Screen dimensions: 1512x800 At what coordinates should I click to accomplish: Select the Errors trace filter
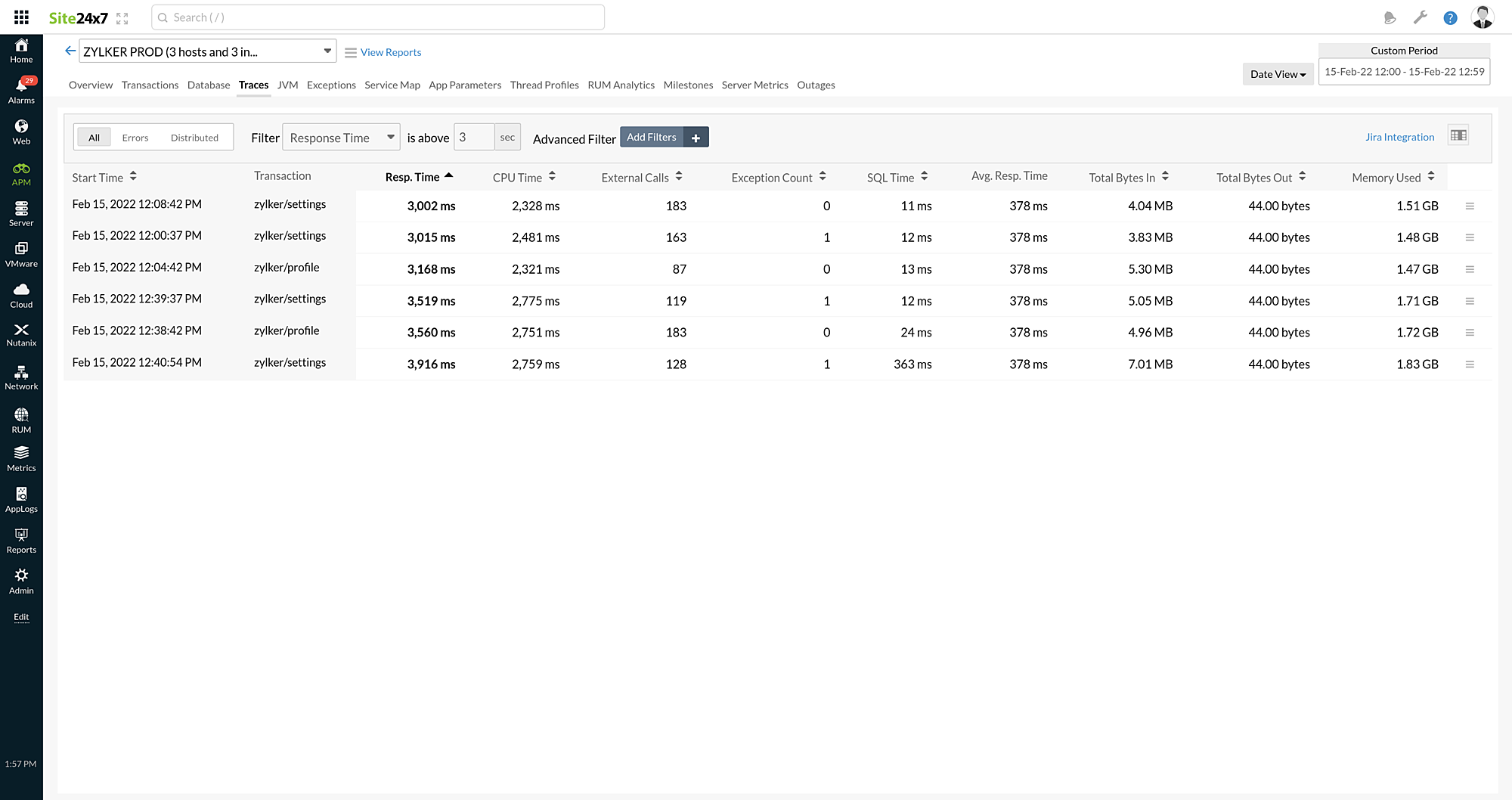[135, 138]
